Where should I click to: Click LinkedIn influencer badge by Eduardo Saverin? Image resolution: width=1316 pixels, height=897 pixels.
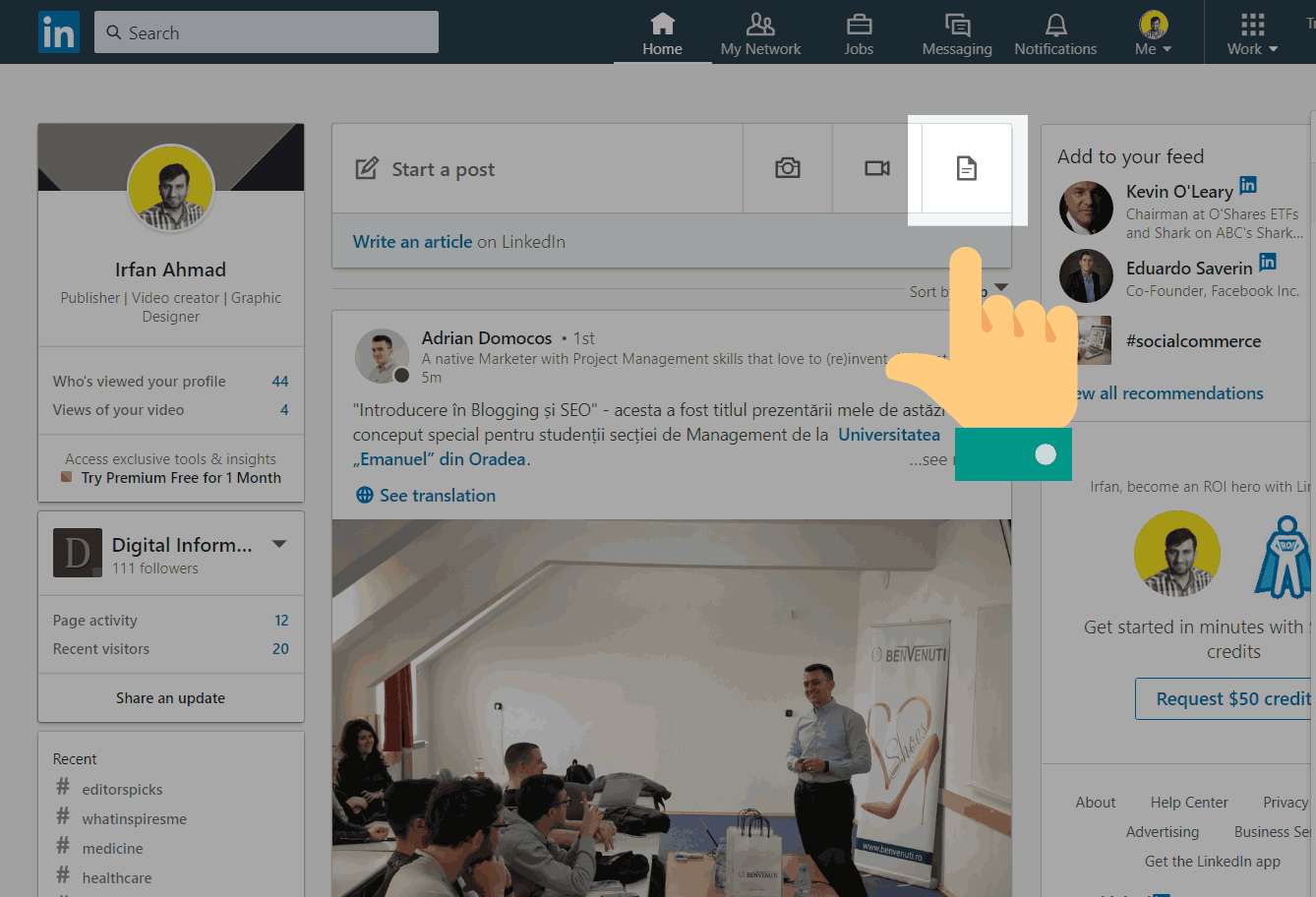pos(1268,262)
